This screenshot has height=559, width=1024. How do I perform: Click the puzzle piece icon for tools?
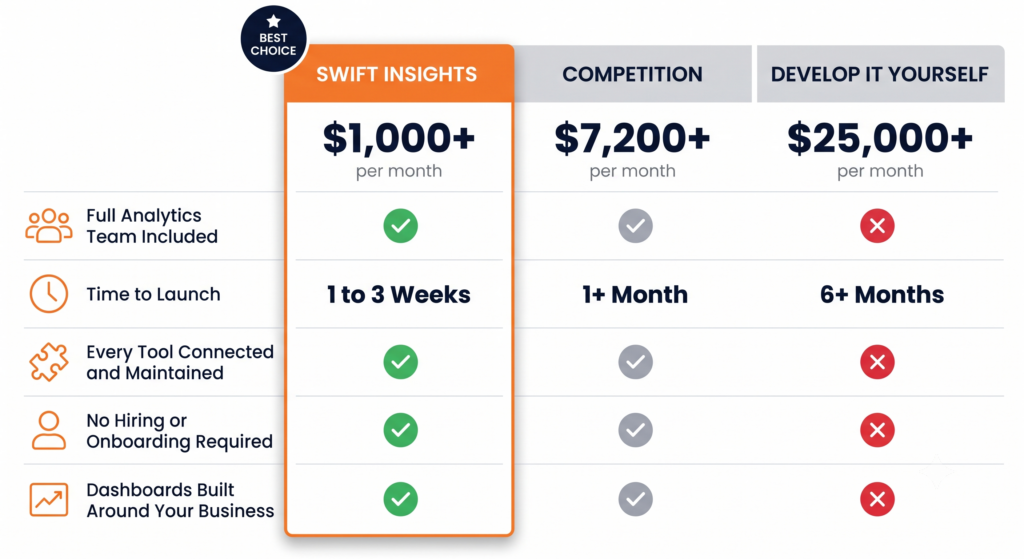(48, 362)
